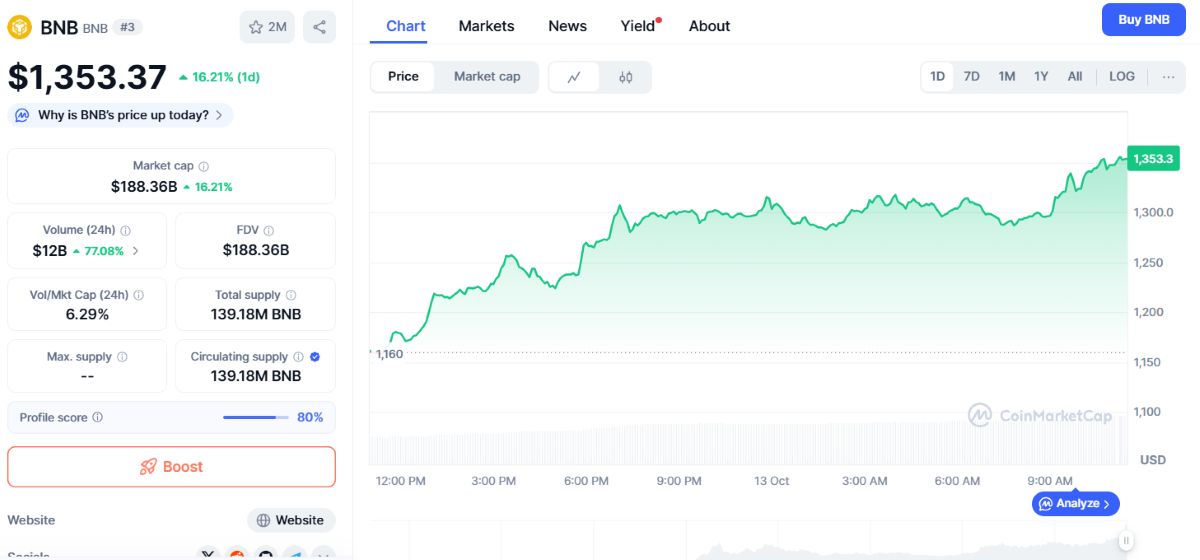Screen dimensions: 1200x560
Task: Toggle chart to Price view
Action: point(403,77)
